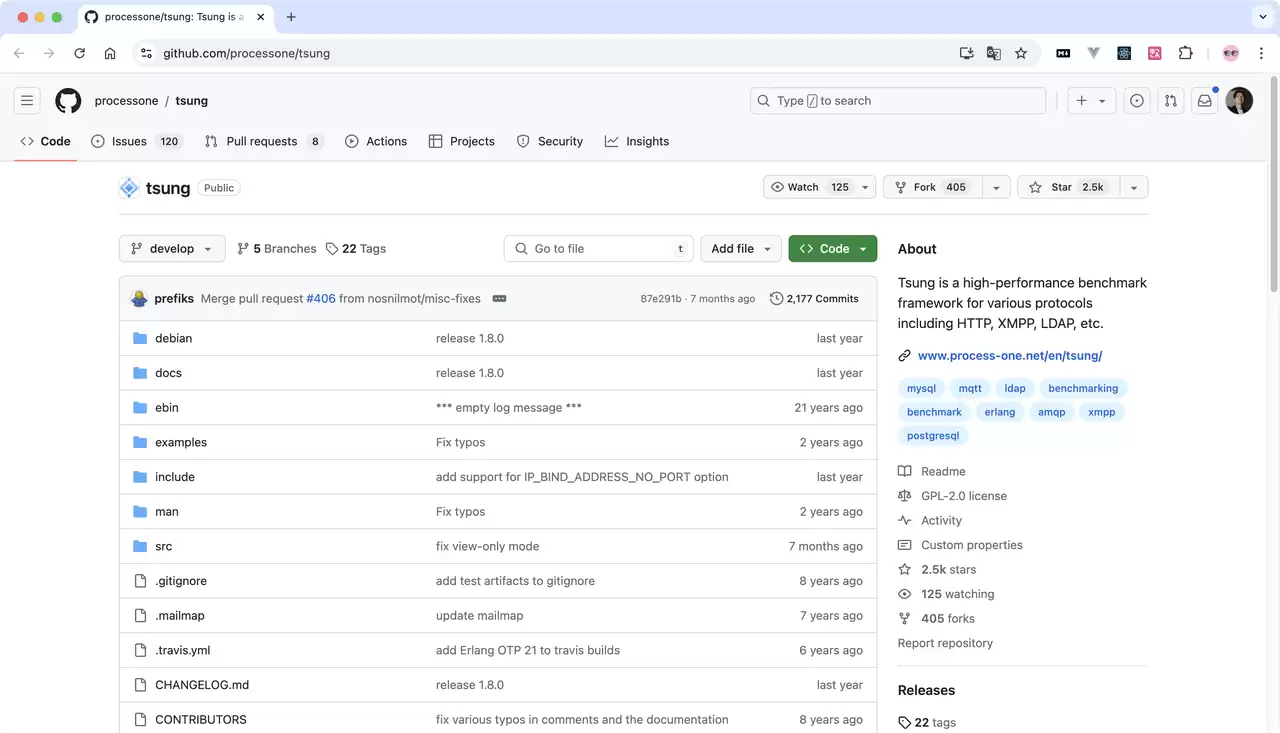The width and height of the screenshot is (1280, 733).
Task: Open pull request #406 link
Action: [321, 298]
